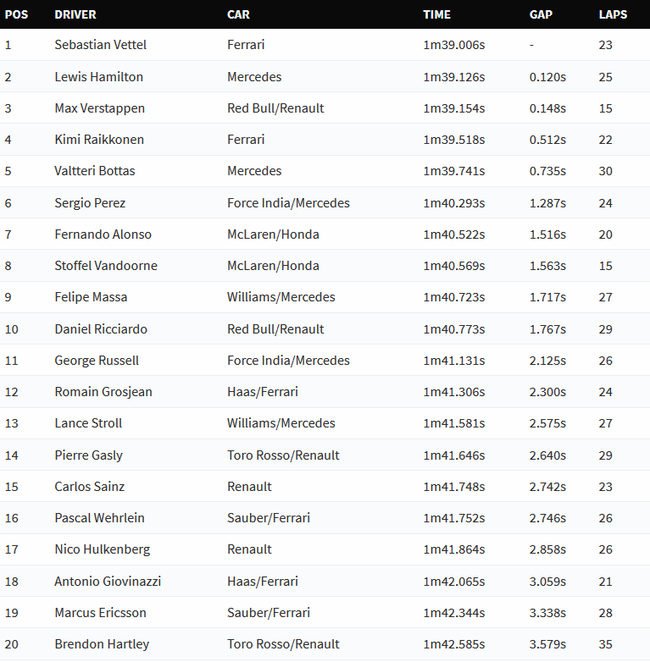The height and width of the screenshot is (662, 650).
Task: Click Kimi Raikkonen driver entry
Action: point(99,140)
